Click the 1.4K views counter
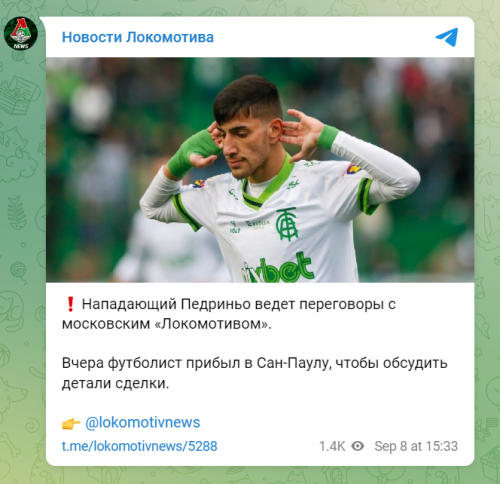Image resolution: width=500 pixels, height=484 pixels. (x=332, y=446)
